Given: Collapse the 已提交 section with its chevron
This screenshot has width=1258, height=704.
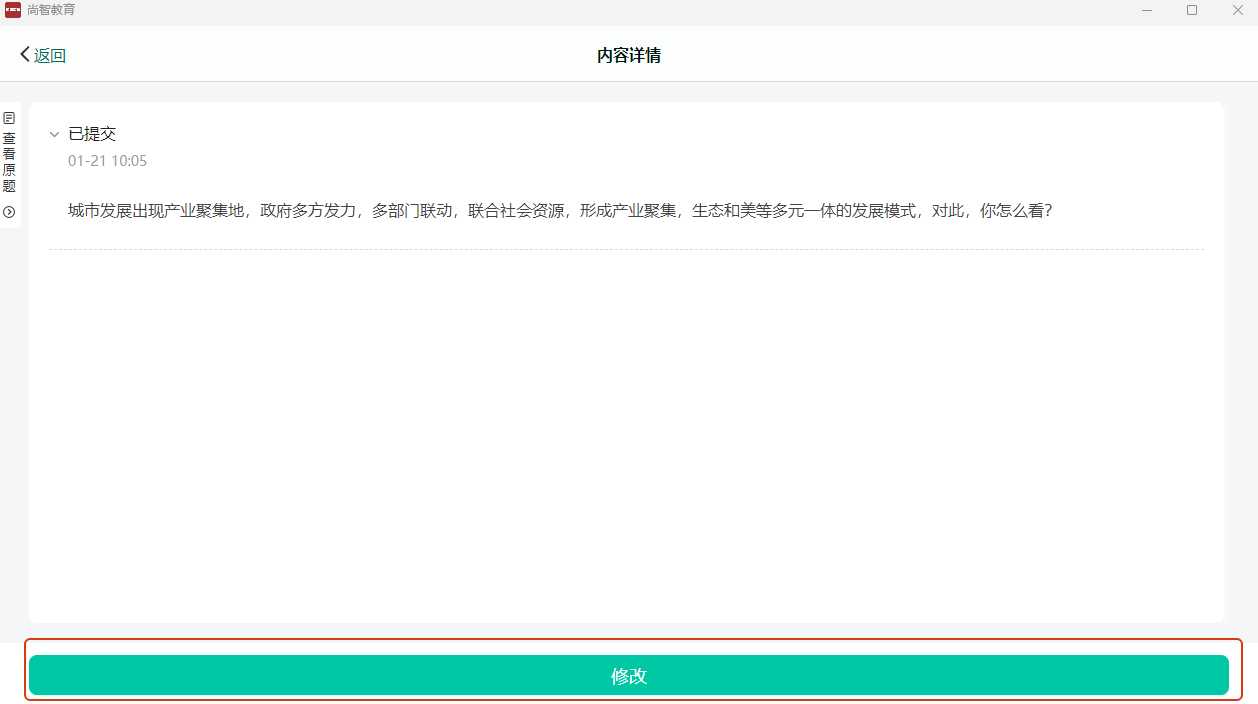Looking at the screenshot, I should (55, 135).
